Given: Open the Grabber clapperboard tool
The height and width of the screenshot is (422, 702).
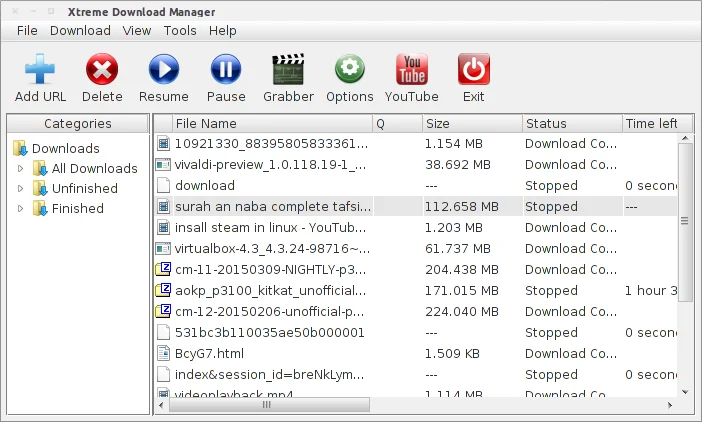Looking at the screenshot, I should pos(288,69).
